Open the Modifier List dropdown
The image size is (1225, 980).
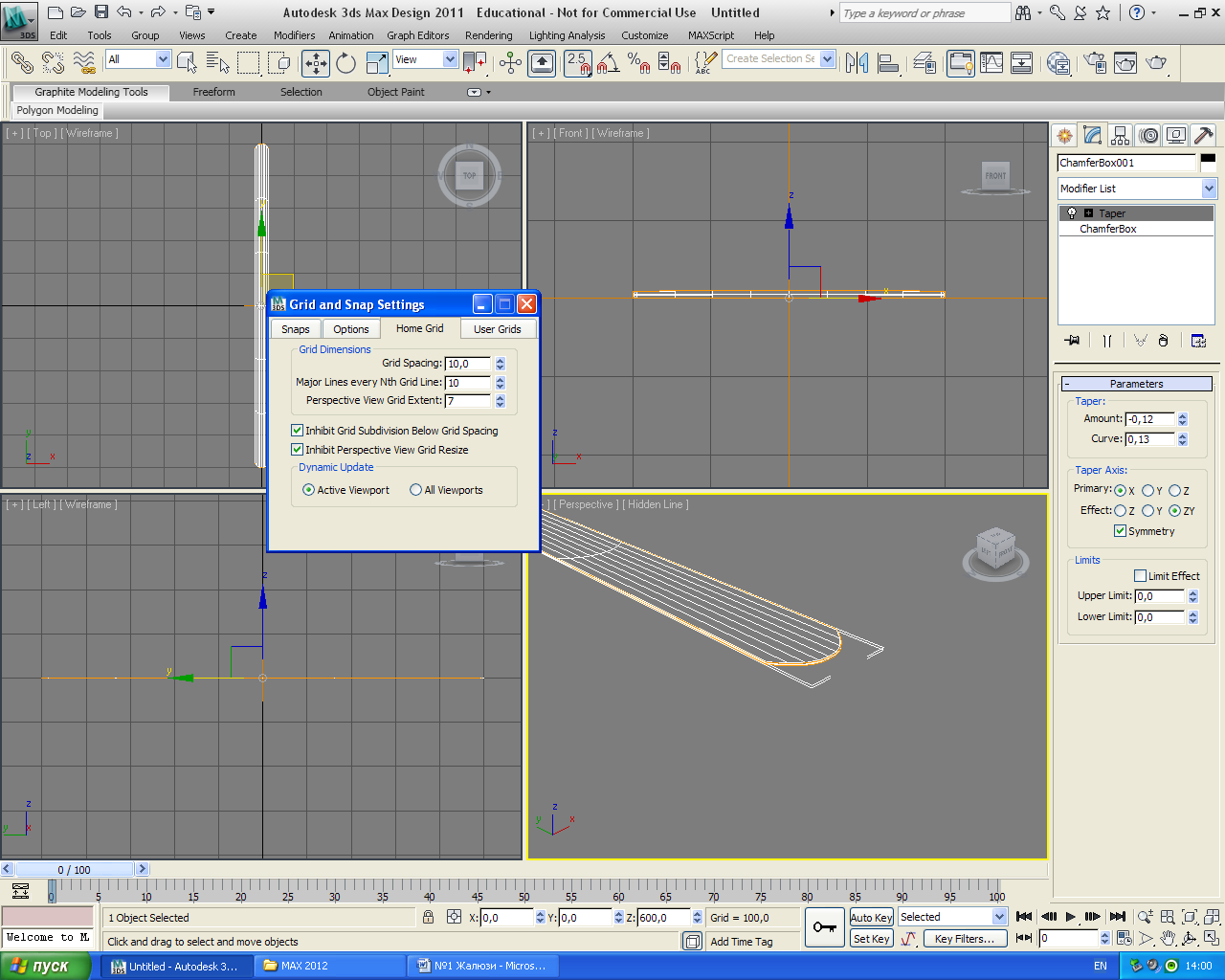1137,189
